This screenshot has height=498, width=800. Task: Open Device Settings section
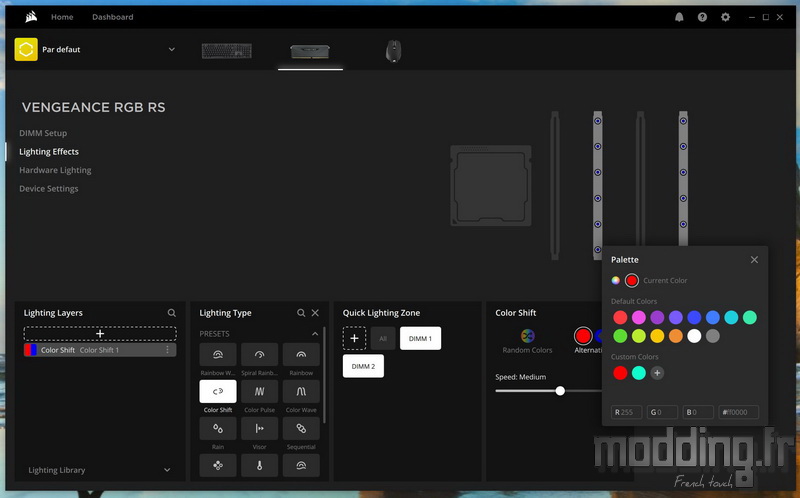click(x=48, y=188)
